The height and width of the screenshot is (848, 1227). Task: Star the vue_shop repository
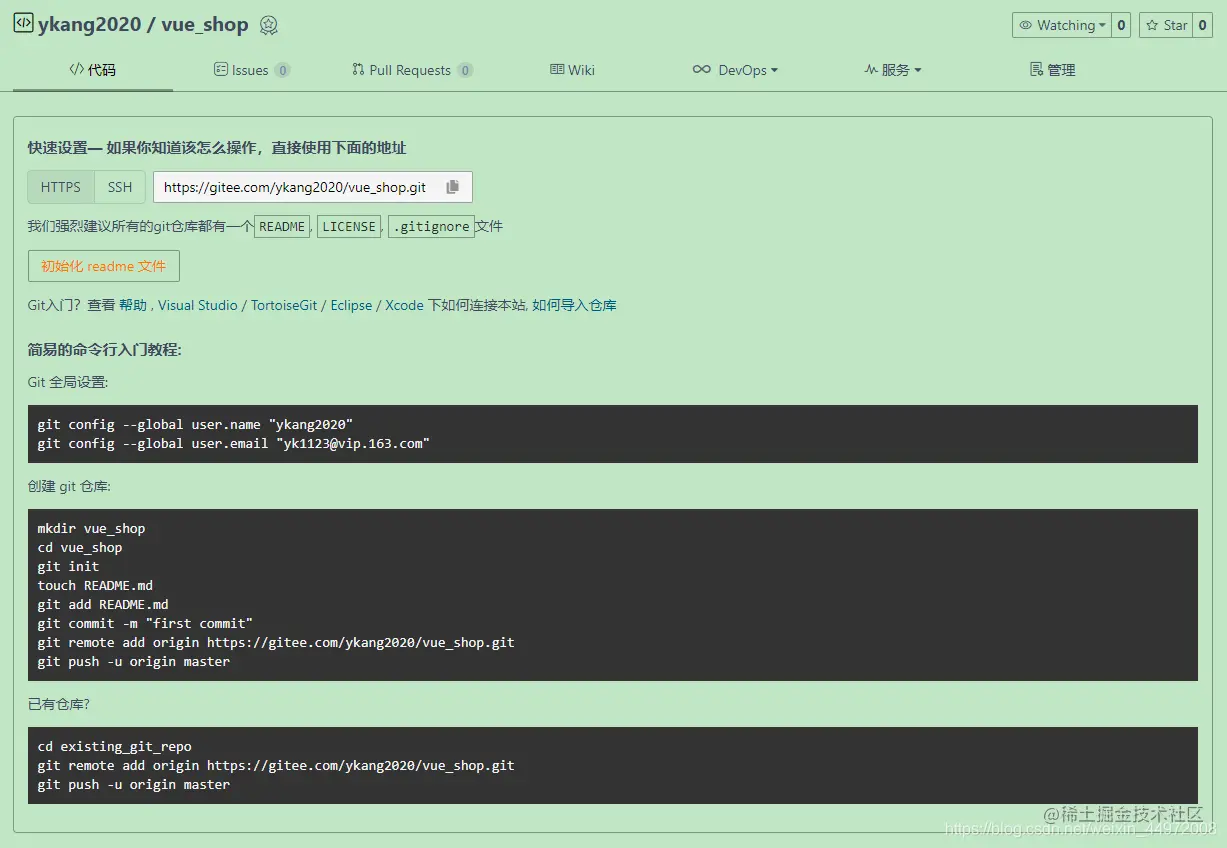tap(1166, 25)
